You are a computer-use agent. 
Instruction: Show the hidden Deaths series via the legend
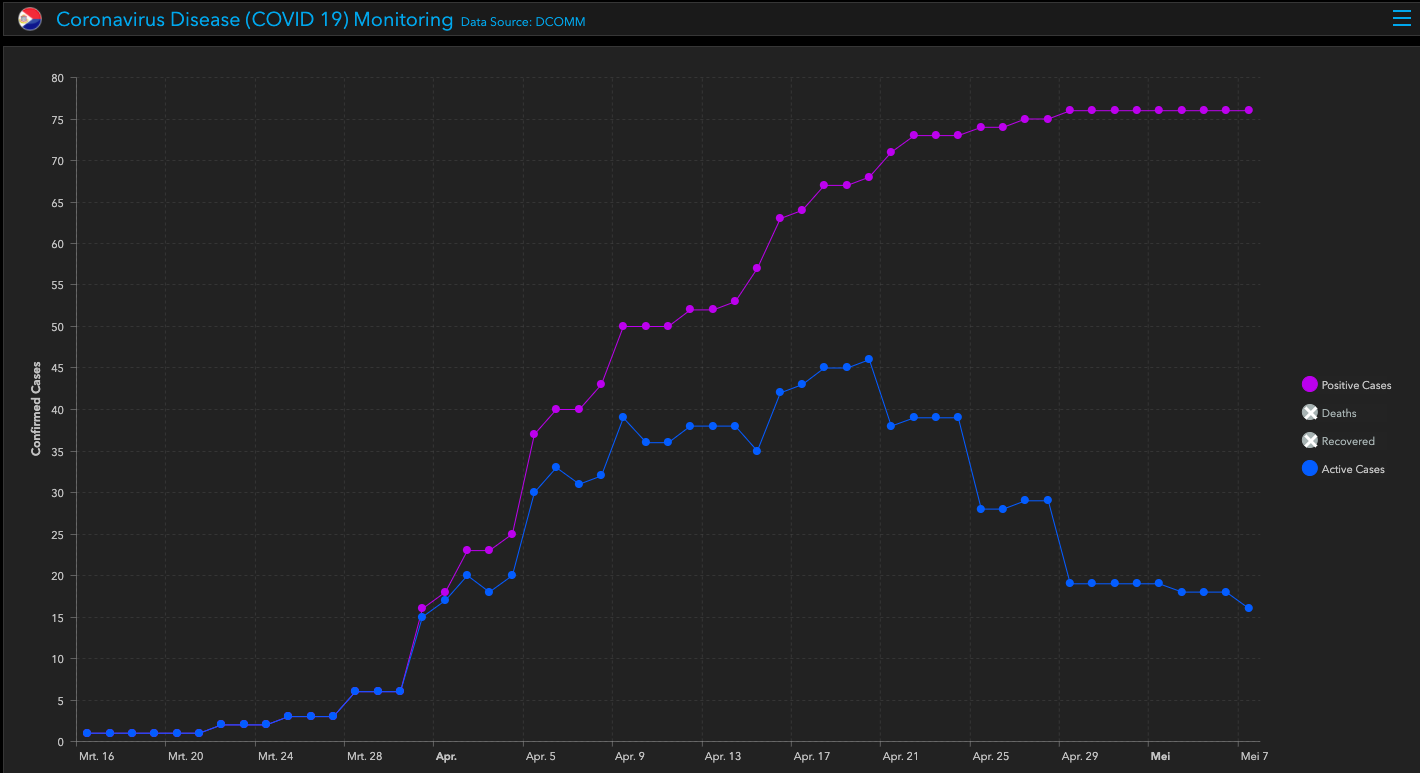pos(1329,413)
